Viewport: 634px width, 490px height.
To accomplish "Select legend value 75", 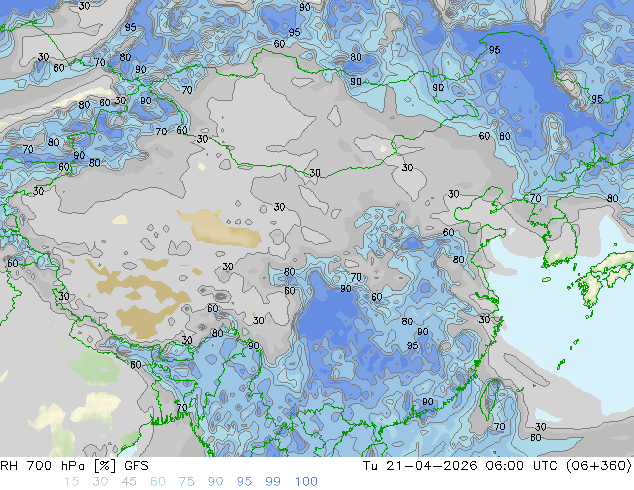I will point(186,482).
